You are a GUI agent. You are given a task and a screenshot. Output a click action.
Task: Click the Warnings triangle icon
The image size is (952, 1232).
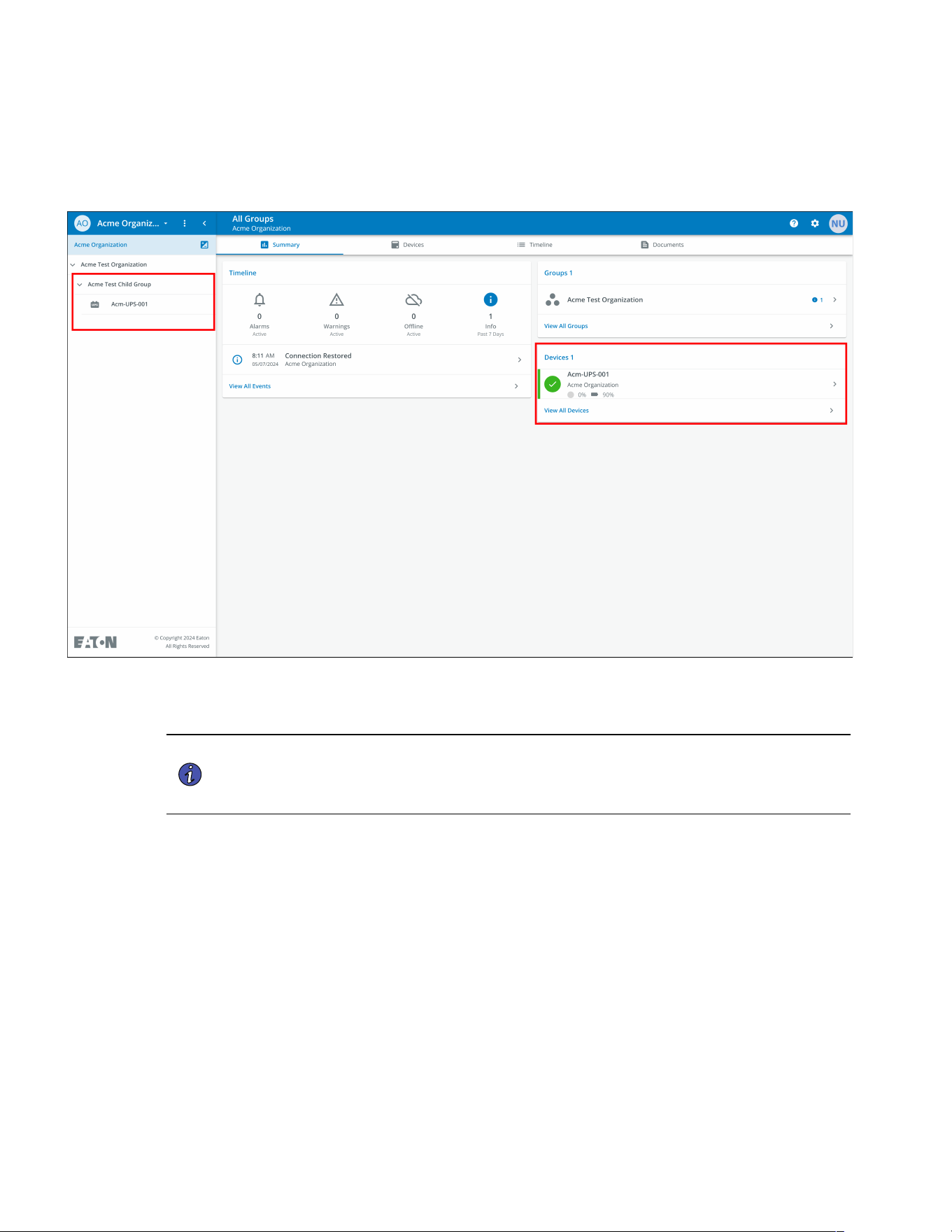336,300
